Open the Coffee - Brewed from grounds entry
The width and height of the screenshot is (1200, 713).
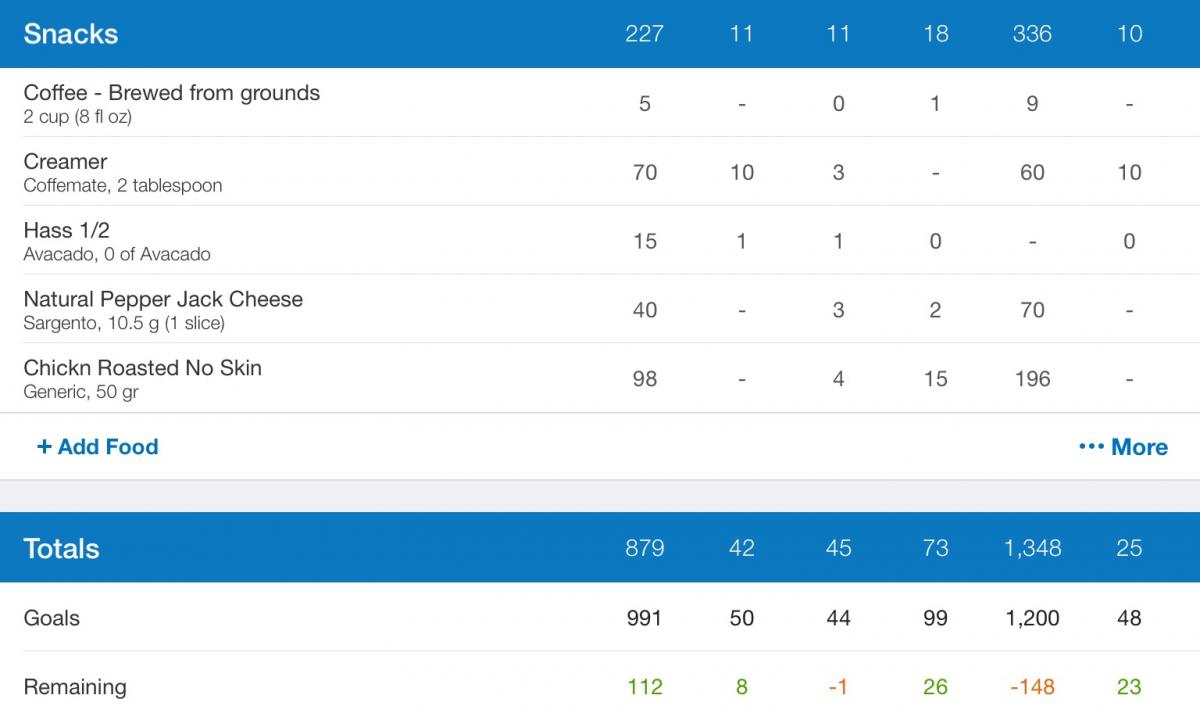[600, 103]
